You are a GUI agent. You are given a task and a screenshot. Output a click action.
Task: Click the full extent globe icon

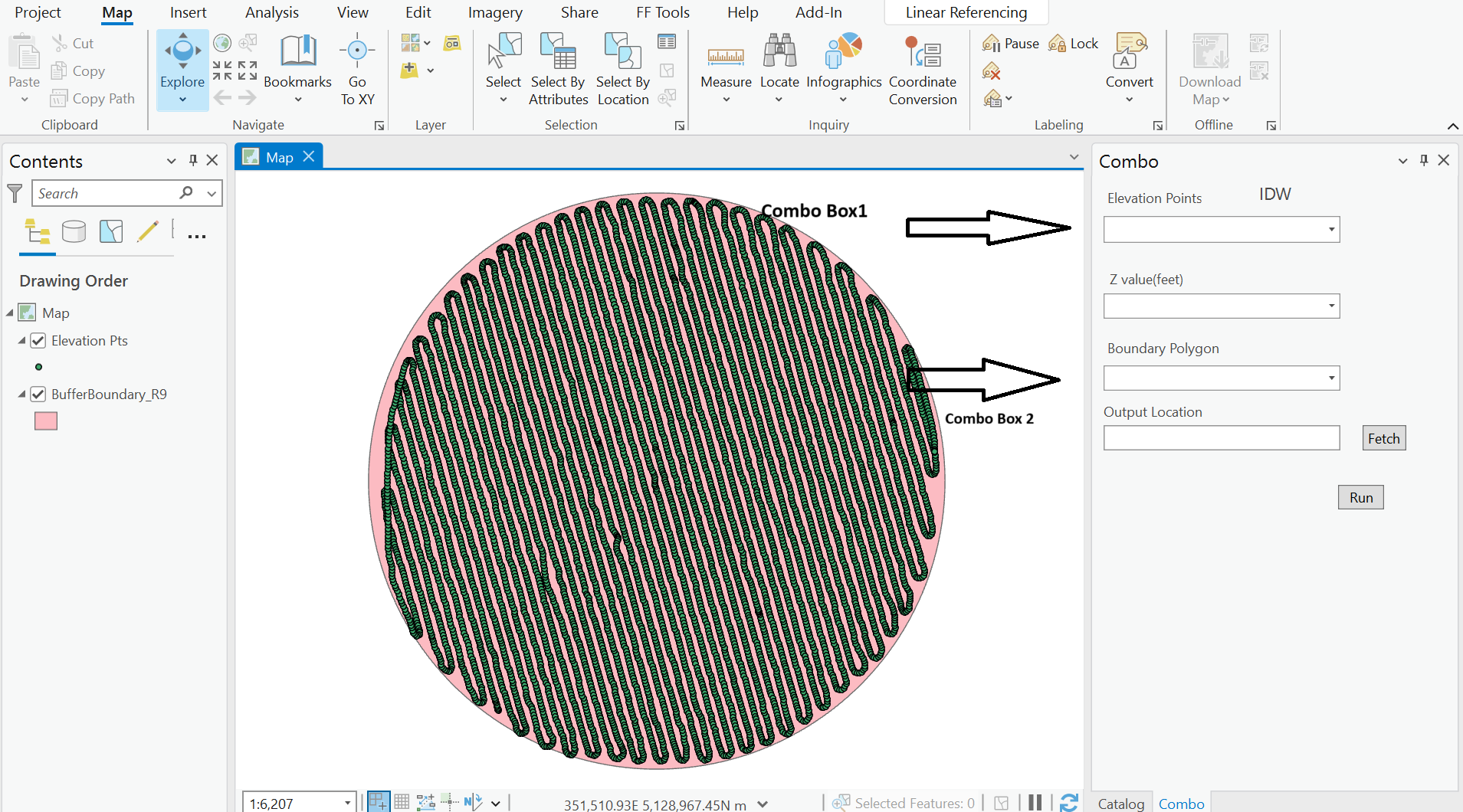pyautogui.click(x=222, y=43)
